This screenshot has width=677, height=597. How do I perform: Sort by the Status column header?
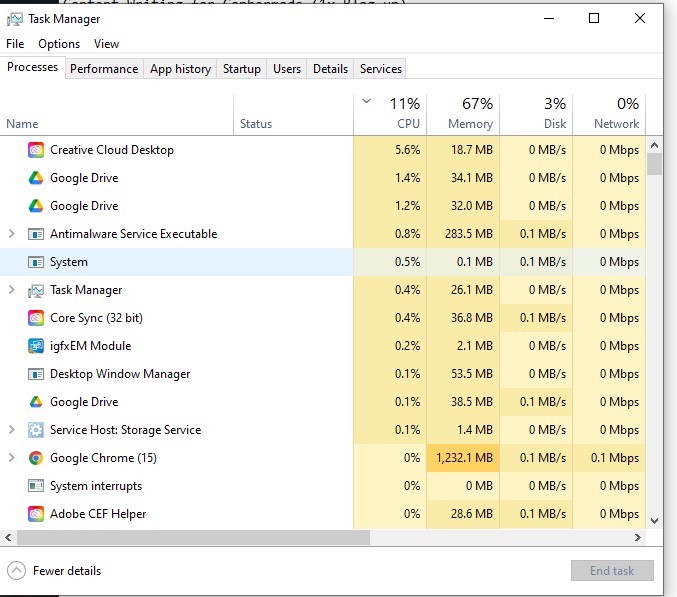tap(293, 114)
